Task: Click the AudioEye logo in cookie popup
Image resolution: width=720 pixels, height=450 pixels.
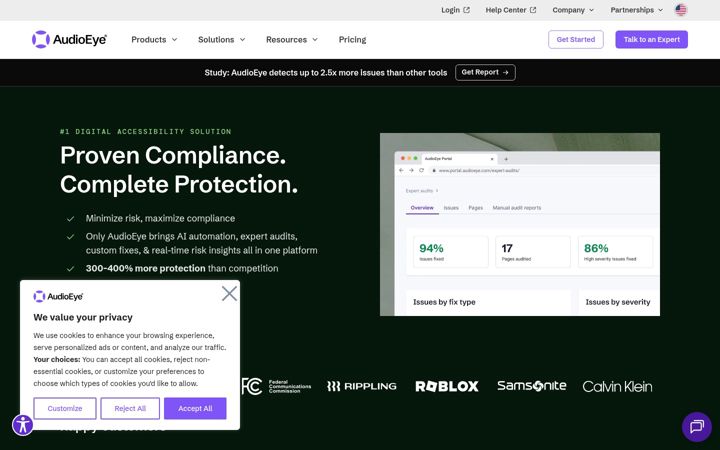Action: (58, 297)
